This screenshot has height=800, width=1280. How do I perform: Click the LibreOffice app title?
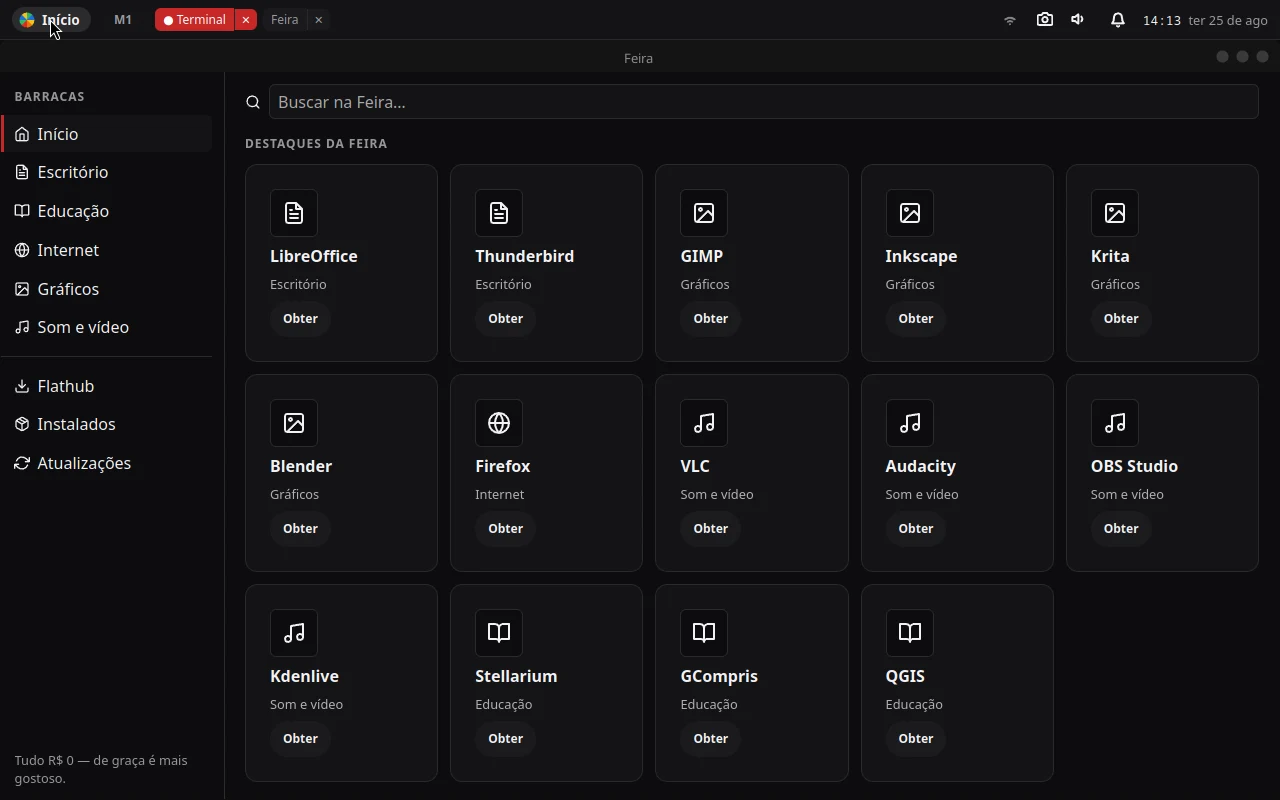[314, 256]
